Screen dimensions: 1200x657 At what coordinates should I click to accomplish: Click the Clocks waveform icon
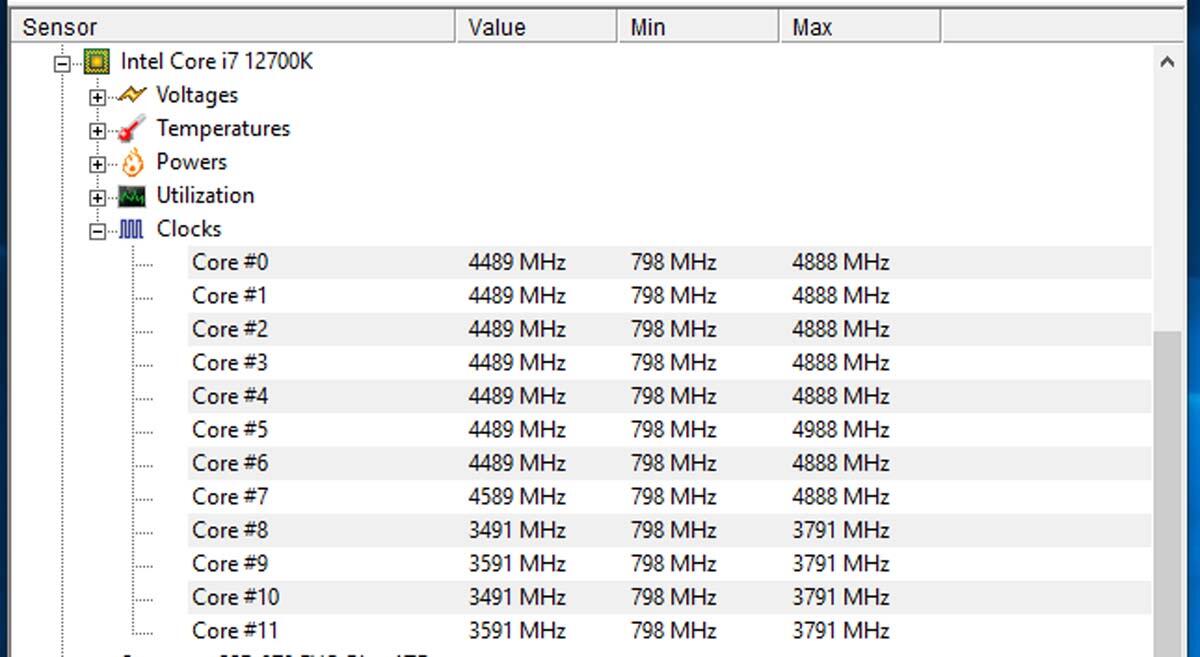(x=132, y=229)
